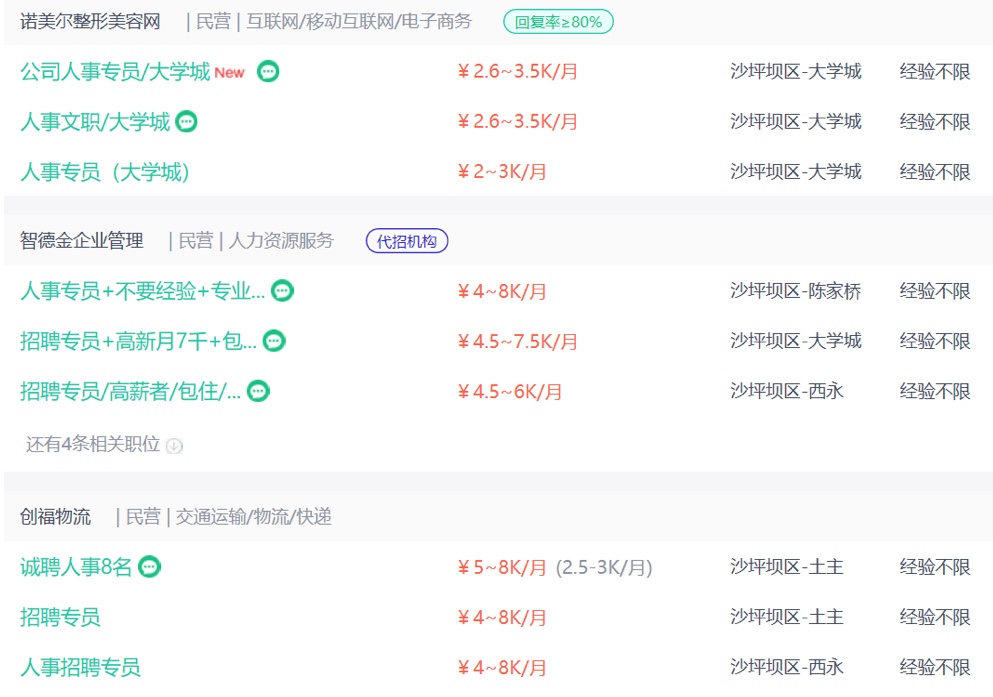Image resolution: width=993 pixels, height=697 pixels.
Task: Open company 诺美尔整形美容网
Action: (x=90, y=22)
